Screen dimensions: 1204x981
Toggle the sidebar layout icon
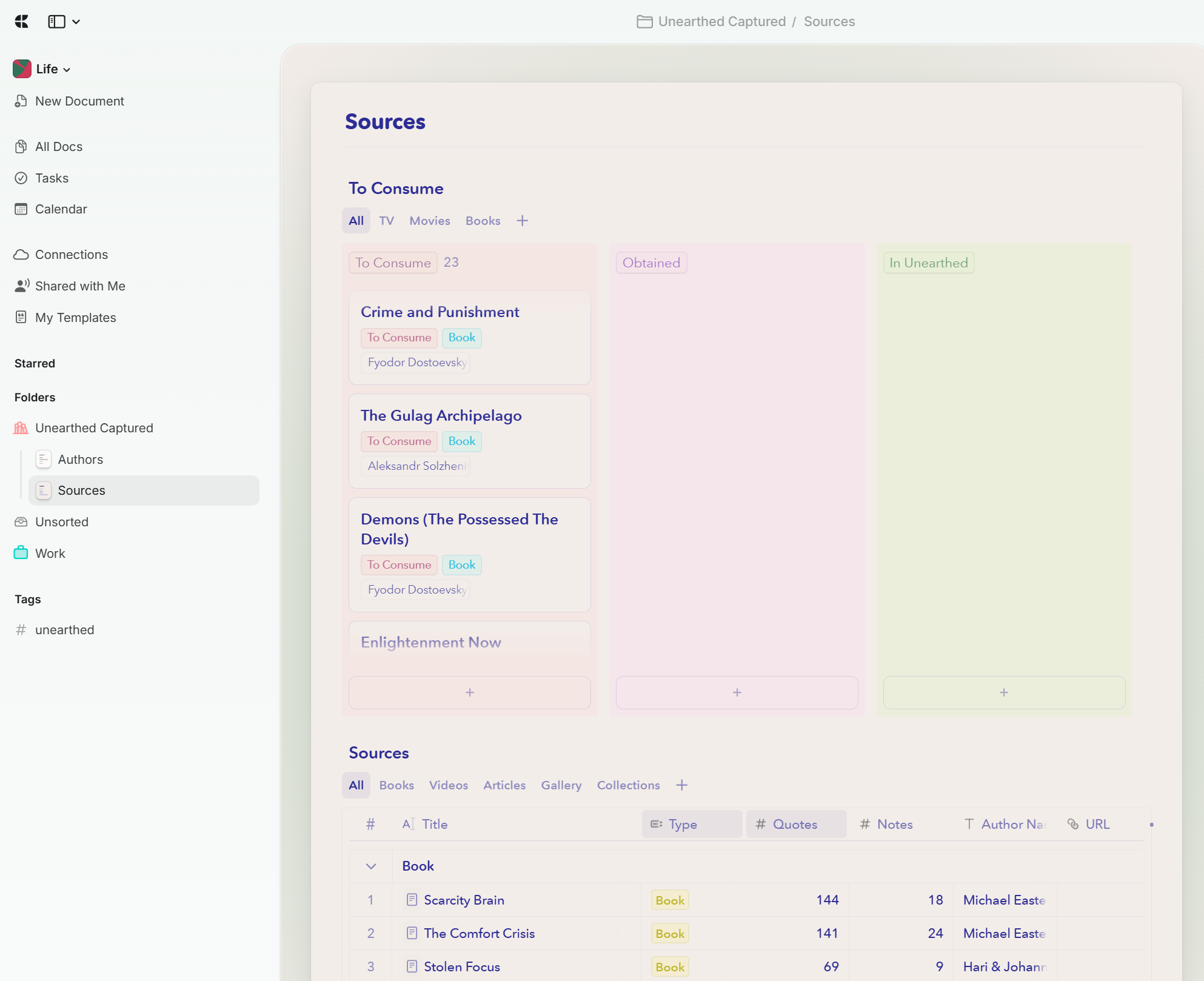point(56,22)
